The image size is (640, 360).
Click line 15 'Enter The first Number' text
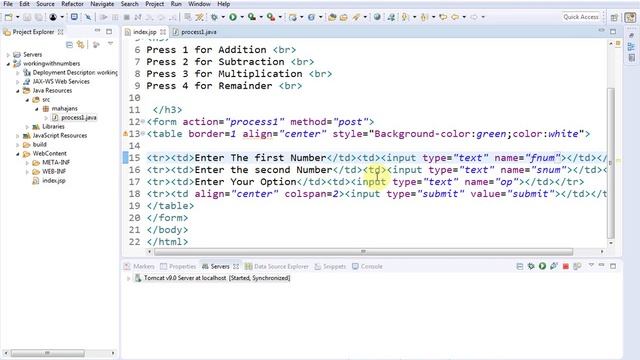coord(260,158)
